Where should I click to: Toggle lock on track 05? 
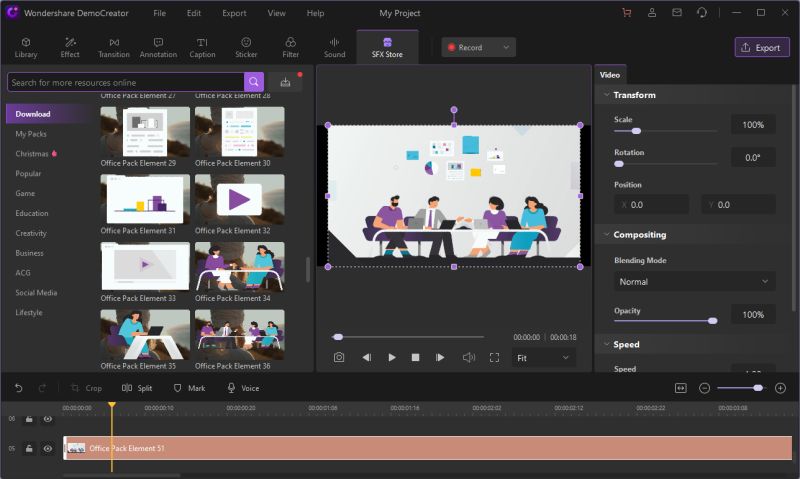click(29, 448)
